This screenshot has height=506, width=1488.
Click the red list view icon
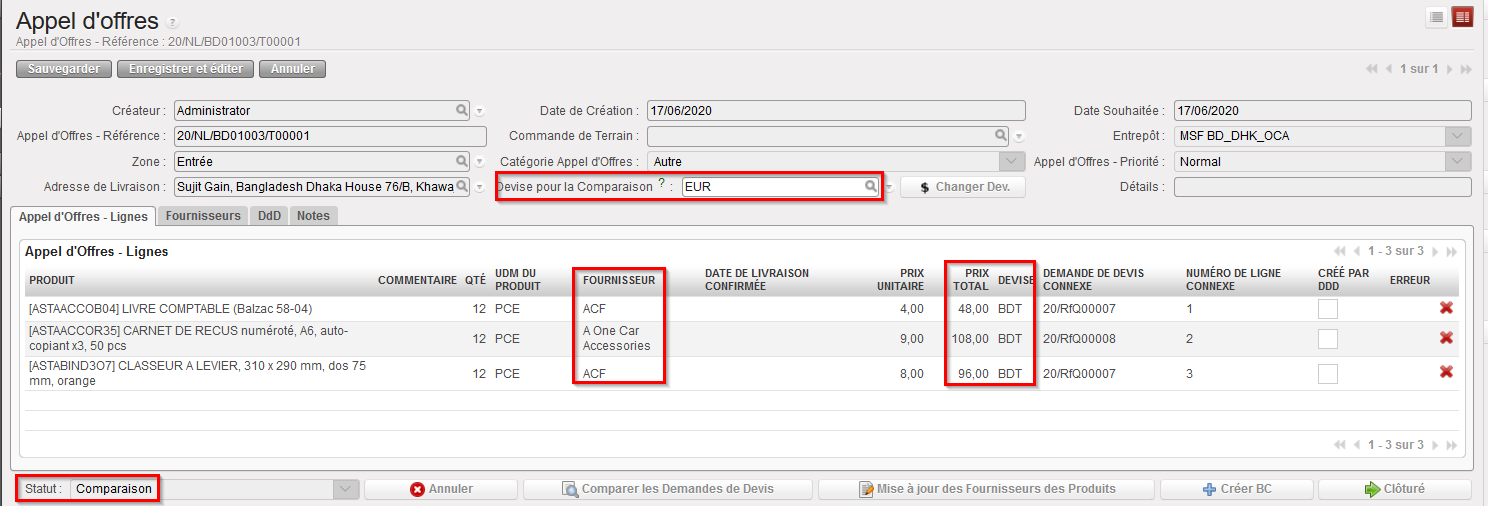pos(1463,17)
